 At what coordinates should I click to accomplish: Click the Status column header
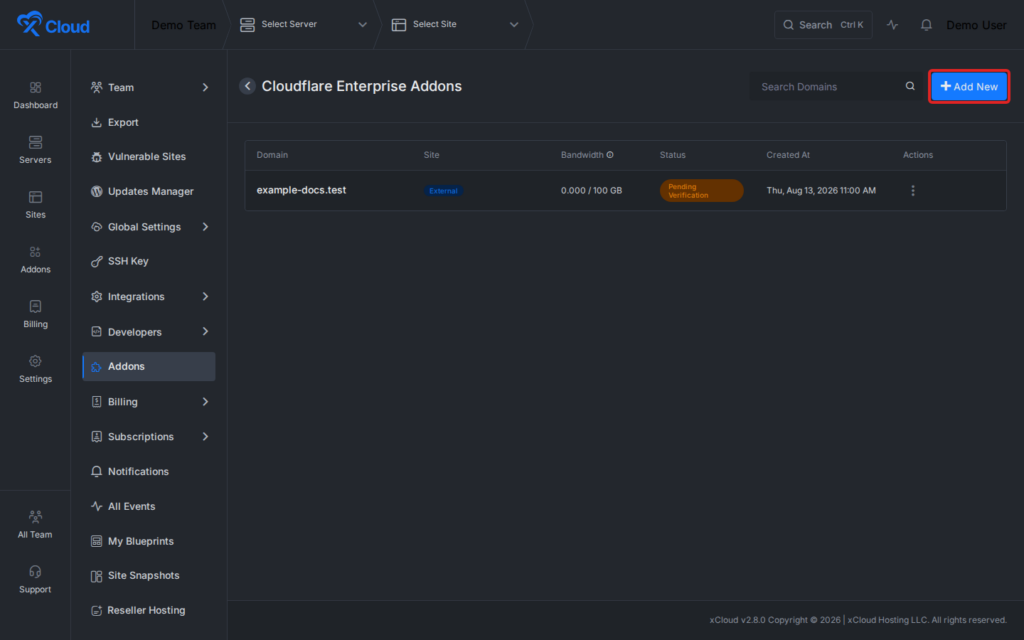point(672,155)
